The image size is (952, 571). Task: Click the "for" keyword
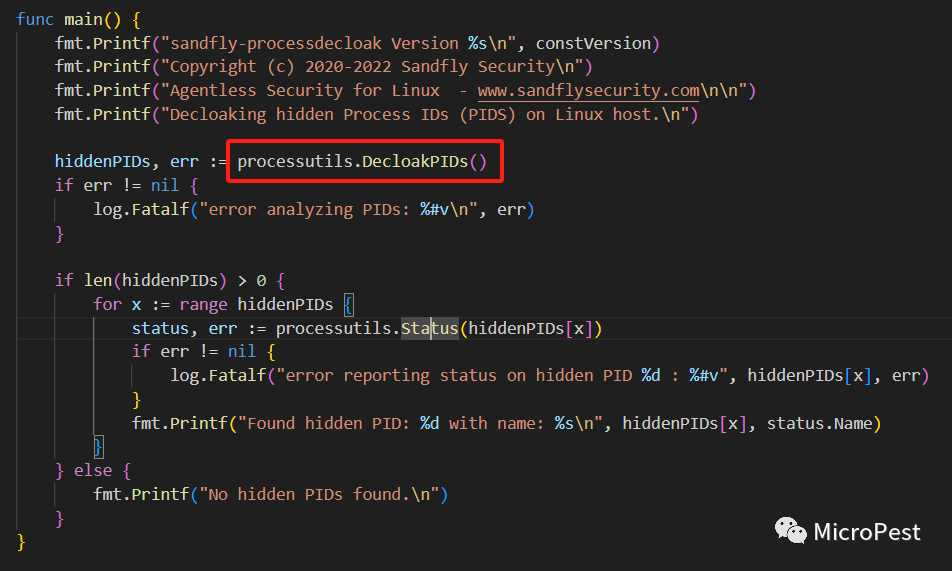[107, 304]
